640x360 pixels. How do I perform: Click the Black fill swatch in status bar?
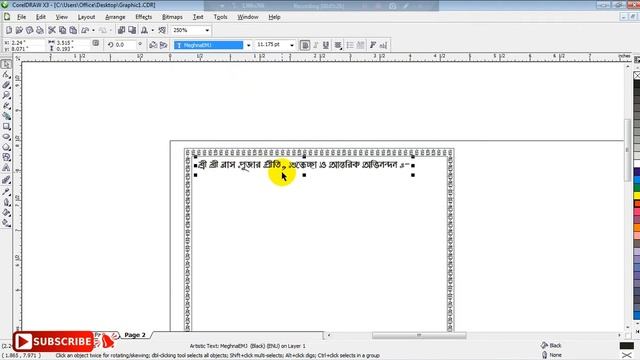tap(627, 345)
